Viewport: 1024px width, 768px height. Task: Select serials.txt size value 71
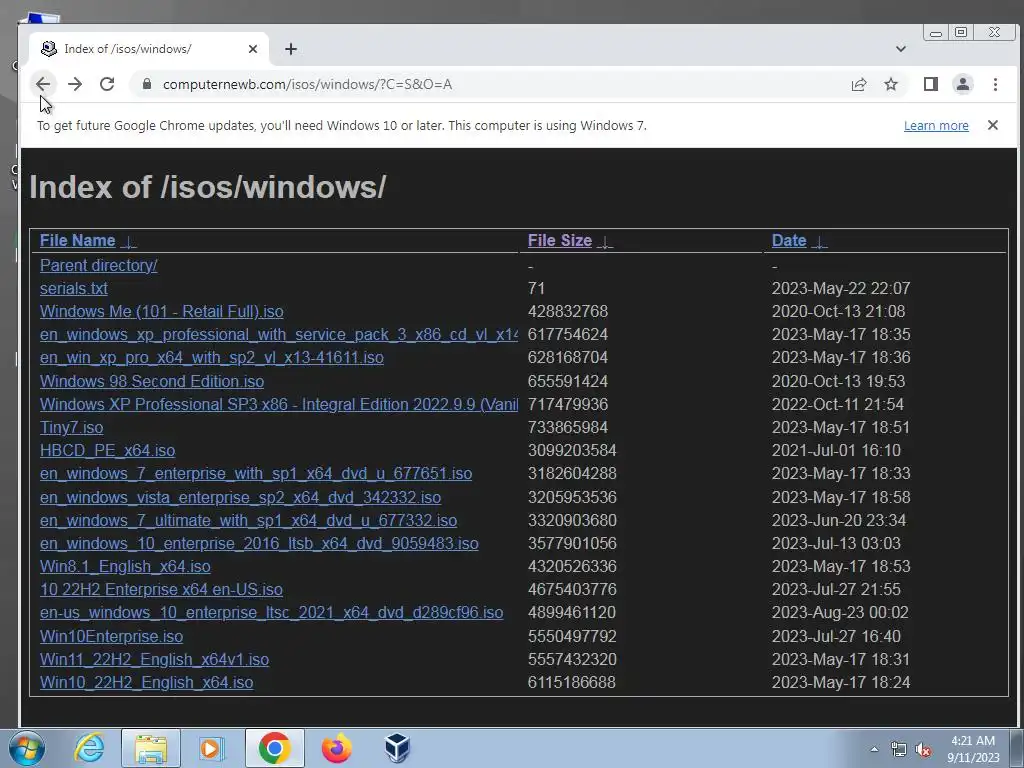(536, 288)
